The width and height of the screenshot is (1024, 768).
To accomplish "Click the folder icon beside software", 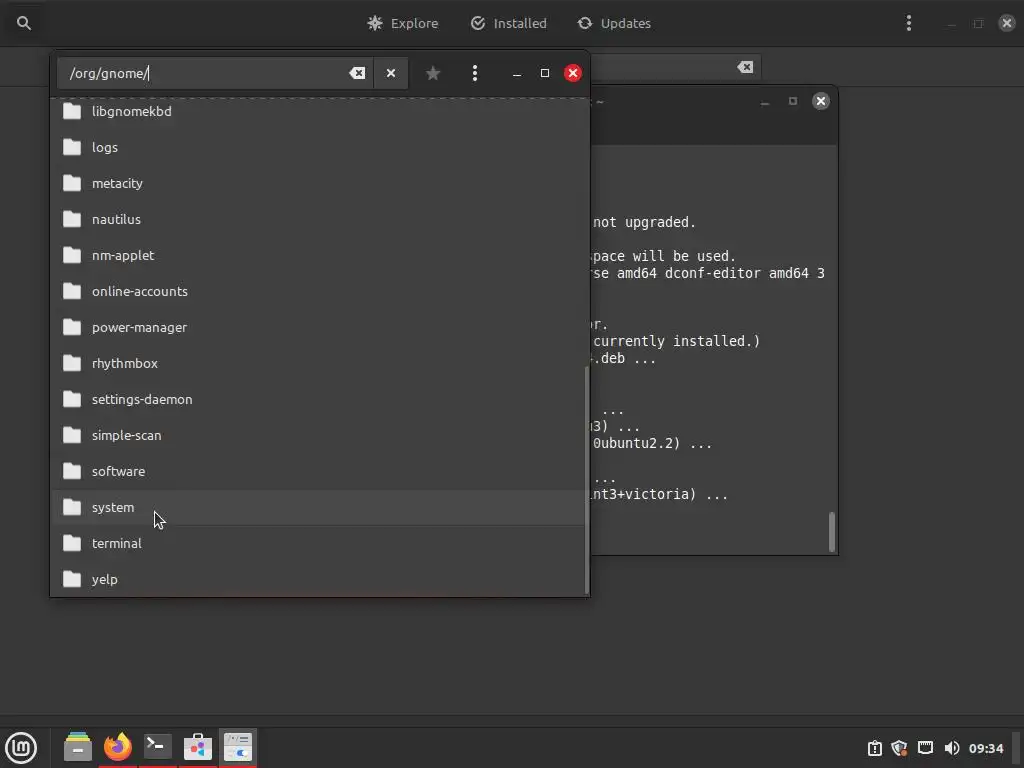I will click(72, 471).
